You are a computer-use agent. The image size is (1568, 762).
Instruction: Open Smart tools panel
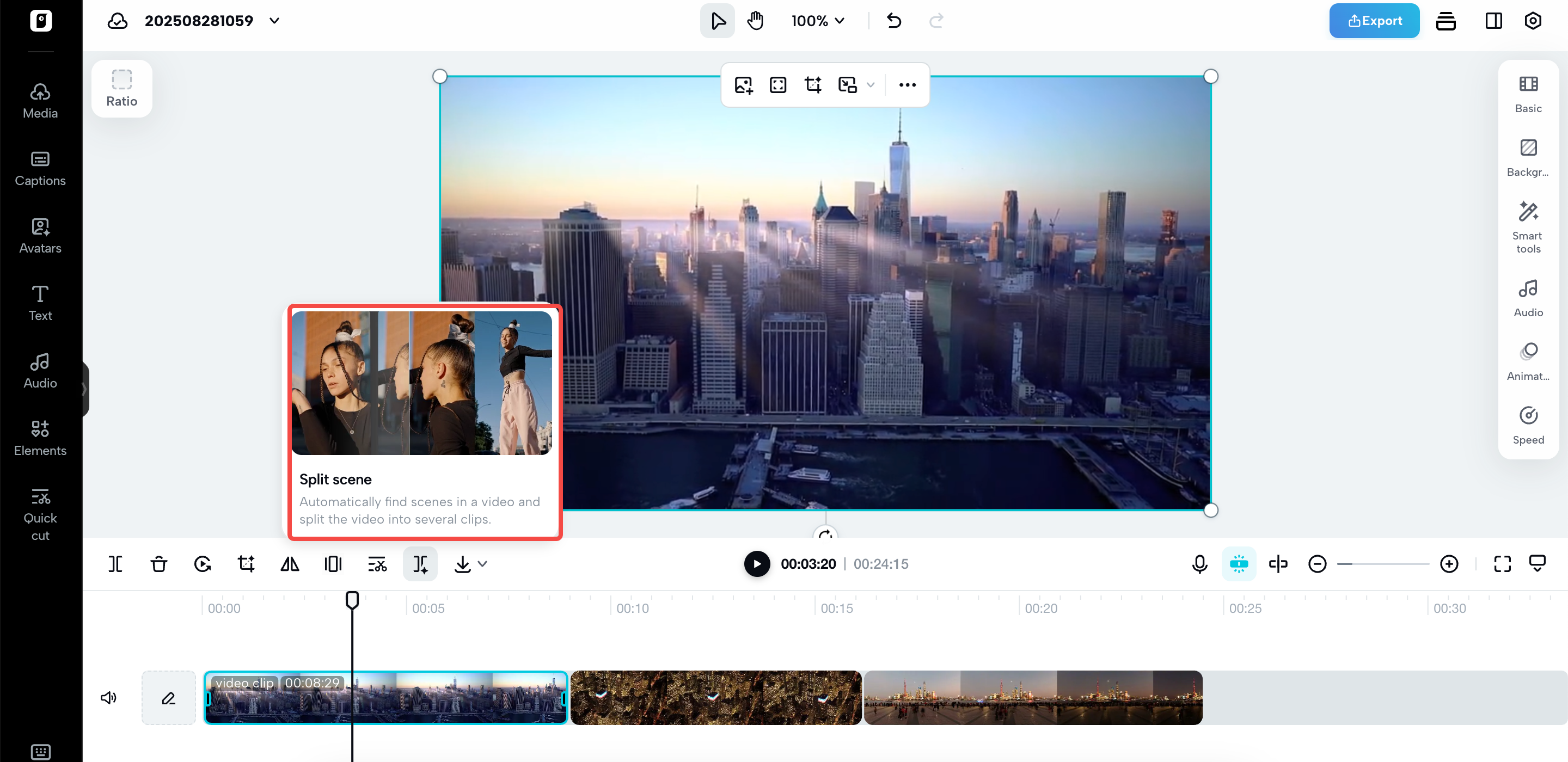pyautogui.click(x=1528, y=226)
